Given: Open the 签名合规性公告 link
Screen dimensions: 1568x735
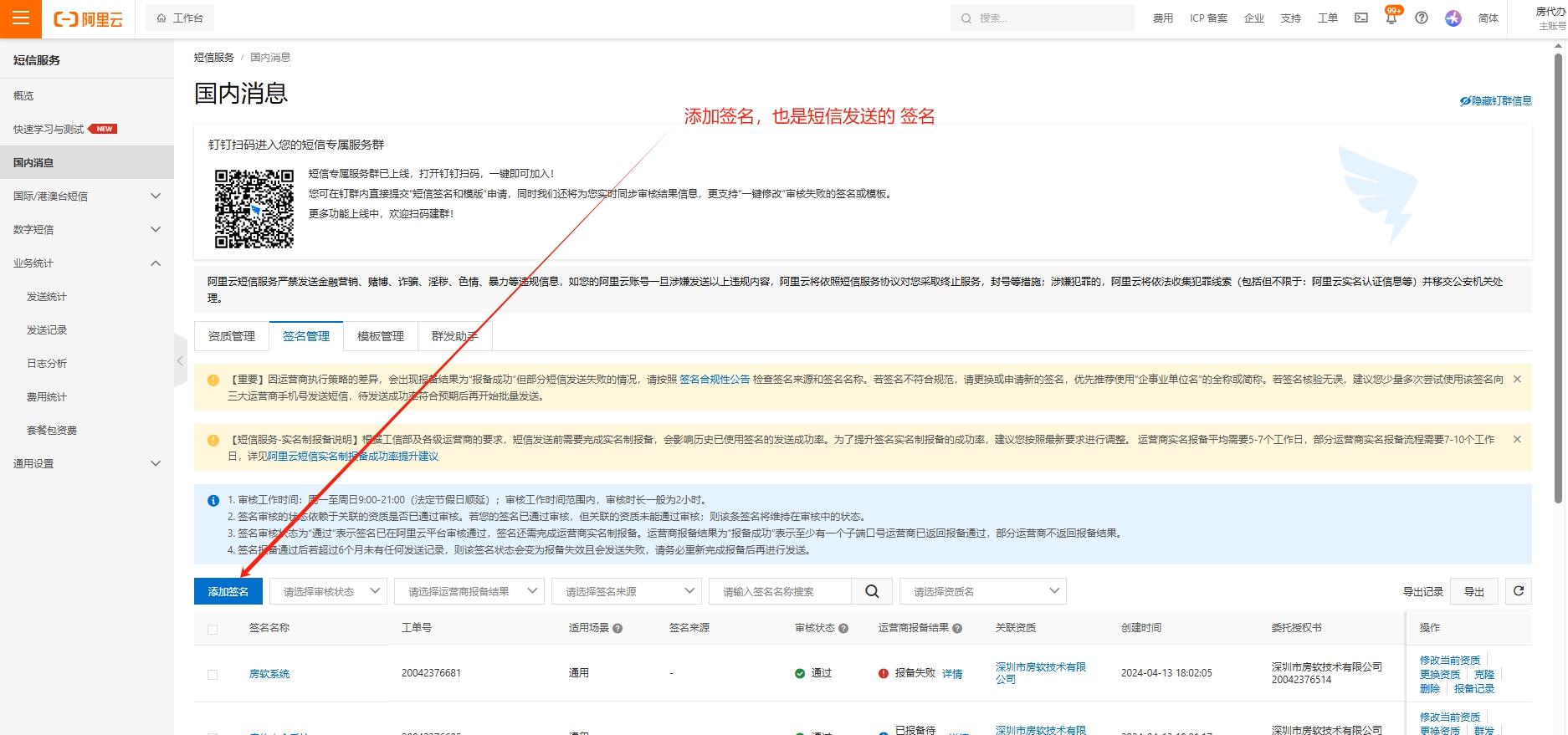Looking at the screenshot, I should click(715, 379).
